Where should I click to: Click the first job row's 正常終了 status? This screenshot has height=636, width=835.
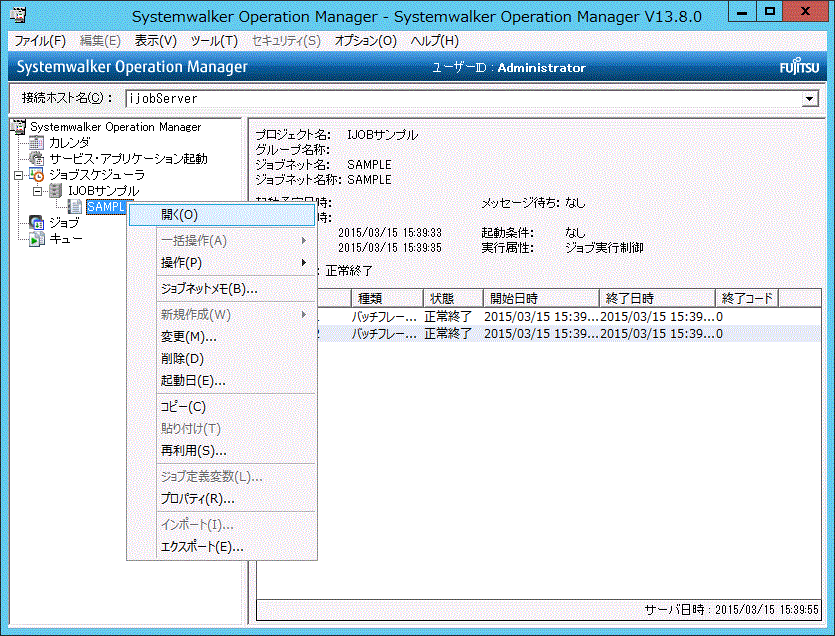pos(448,317)
